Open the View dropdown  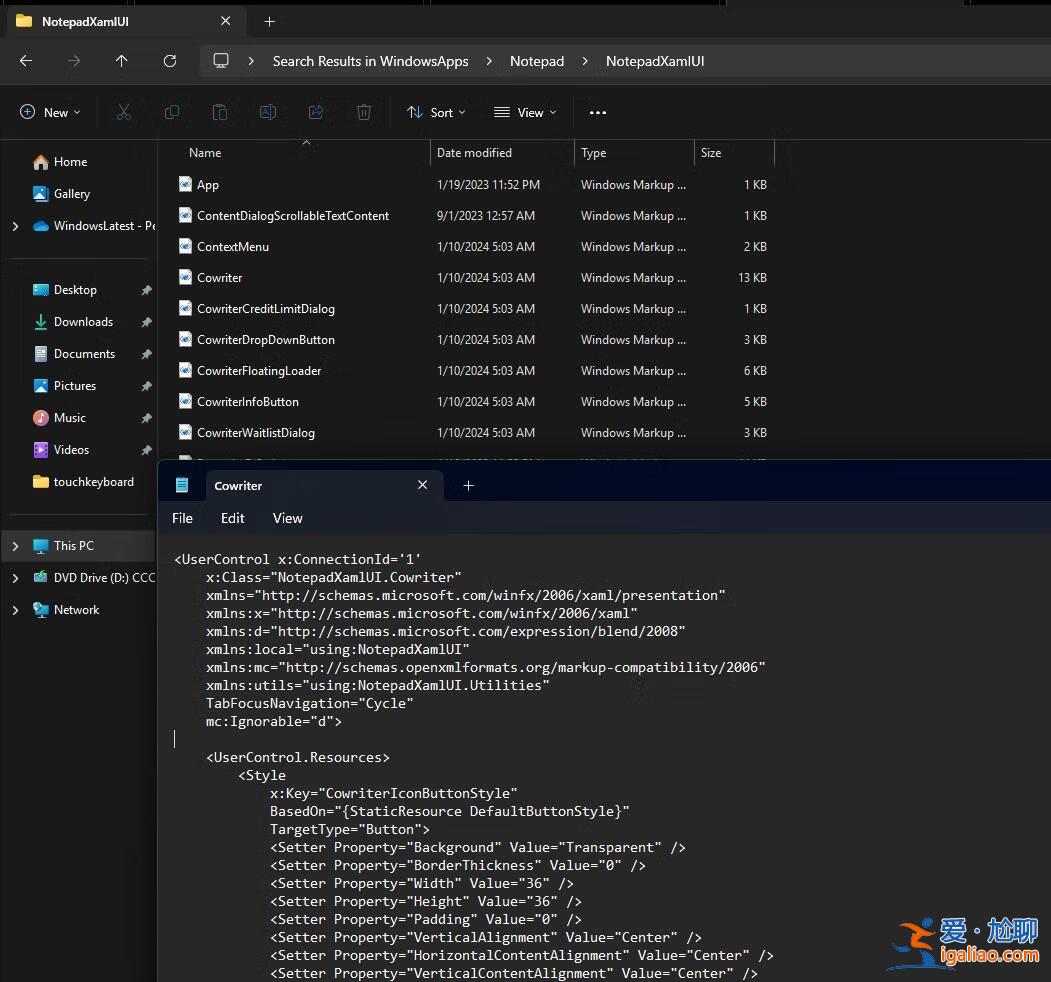524,112
